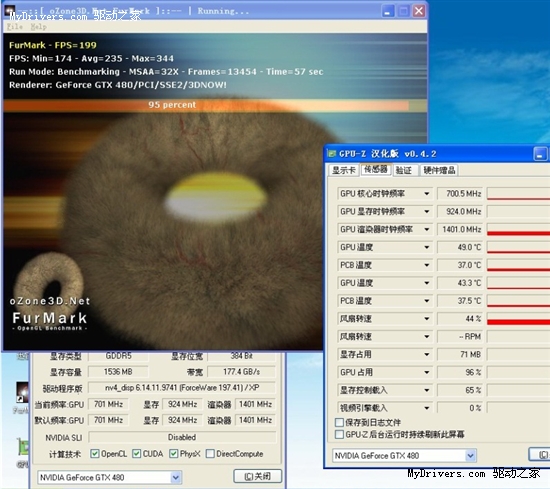Image resolution: width=550 pixels, height=489 pixels.
Task: Switch to the 硬件赠品 tab
Action: tap(439, 170)
